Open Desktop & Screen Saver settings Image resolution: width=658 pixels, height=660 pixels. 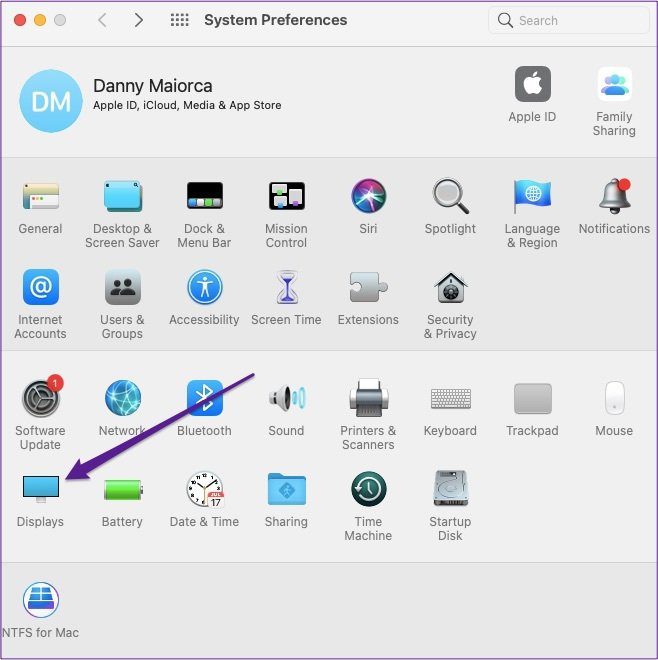[x=123, y=196]
